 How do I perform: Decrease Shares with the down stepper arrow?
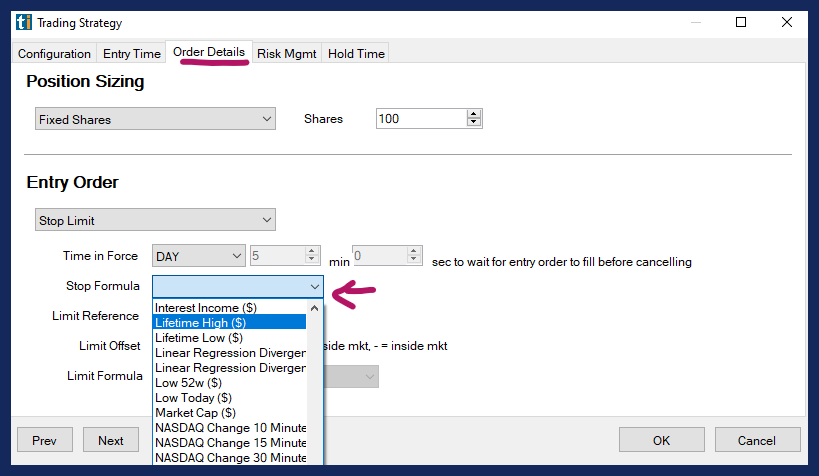point(474,124)
